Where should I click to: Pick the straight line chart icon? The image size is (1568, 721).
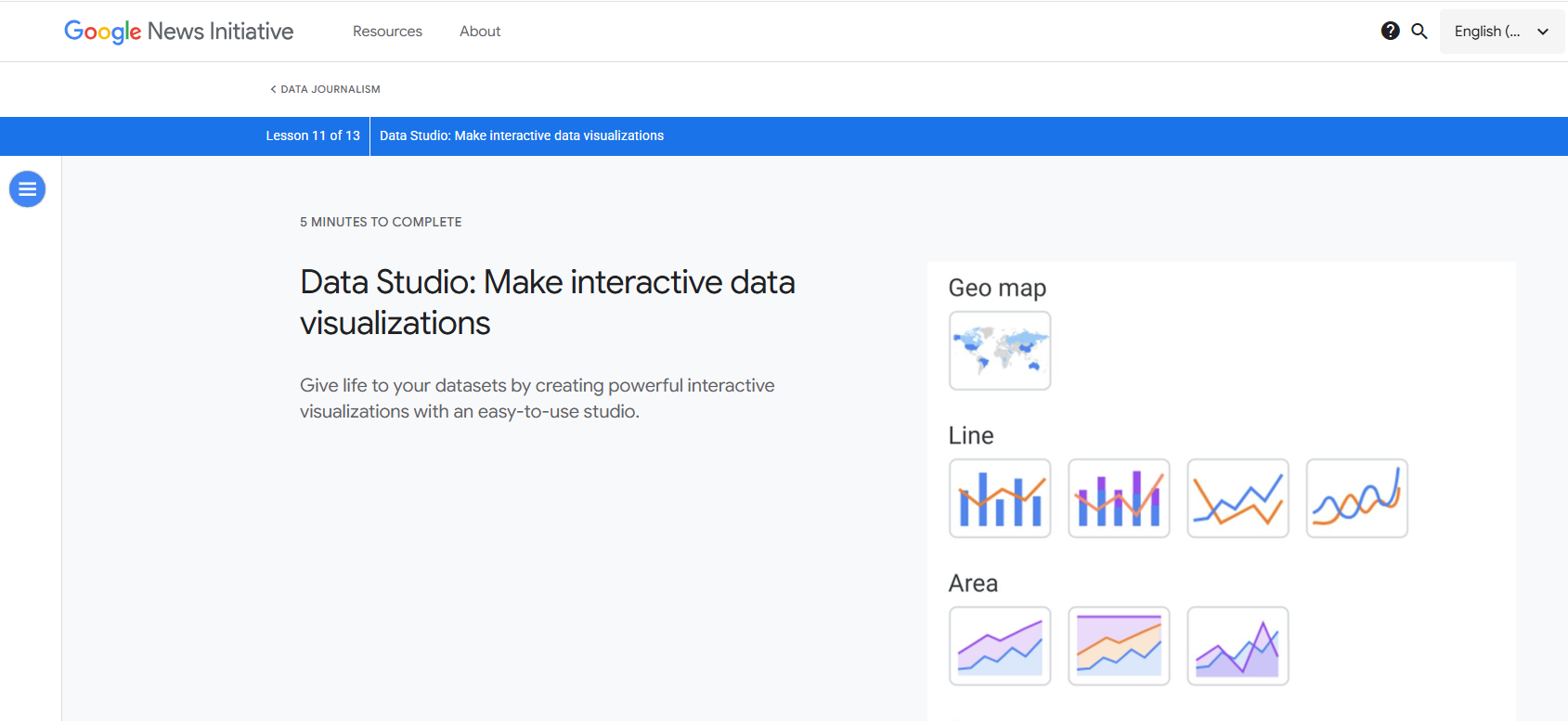(1238, 498)
